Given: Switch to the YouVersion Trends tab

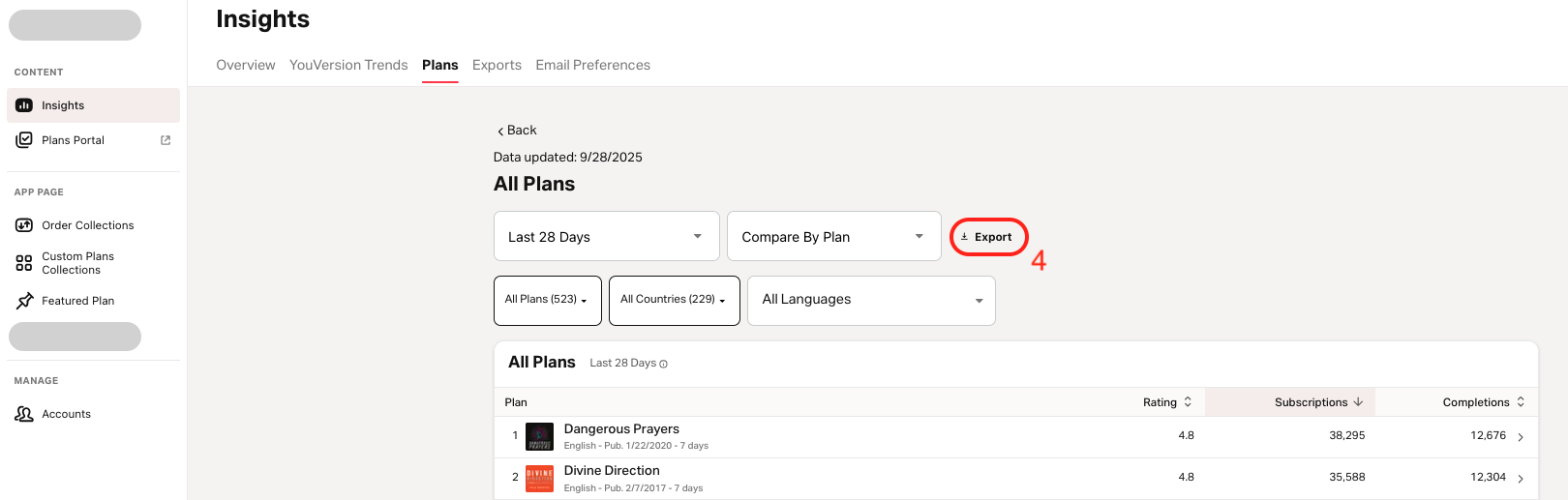Looking at the screenshot, I should coord(348,65).
